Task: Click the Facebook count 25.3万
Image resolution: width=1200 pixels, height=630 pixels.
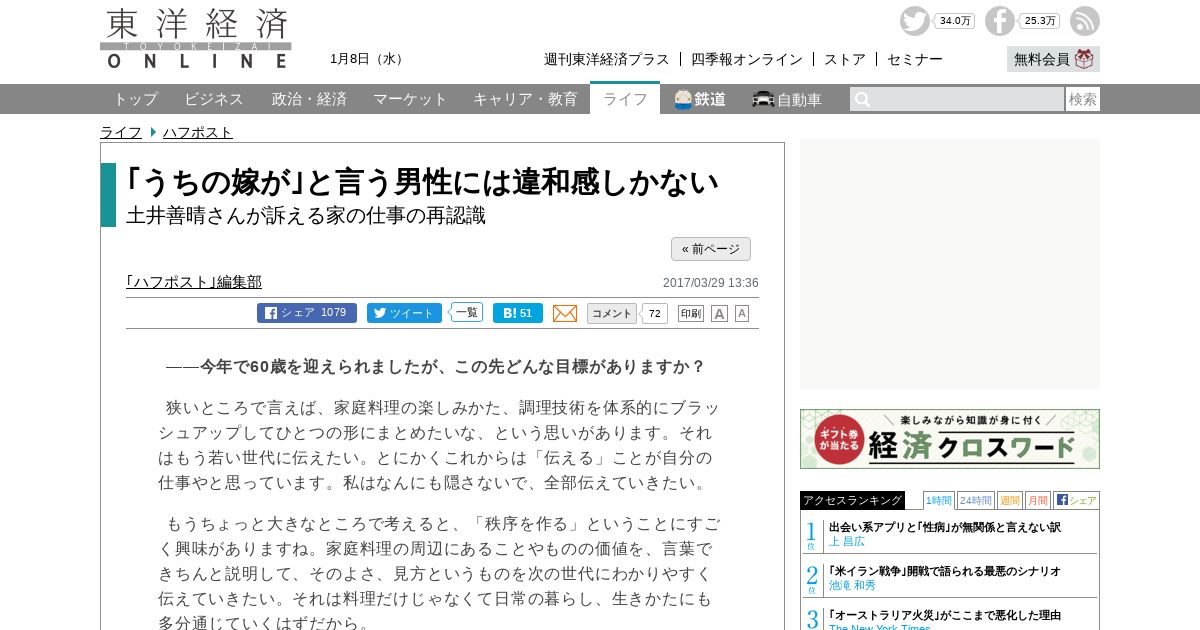Action: click(x=1040, y=21)
